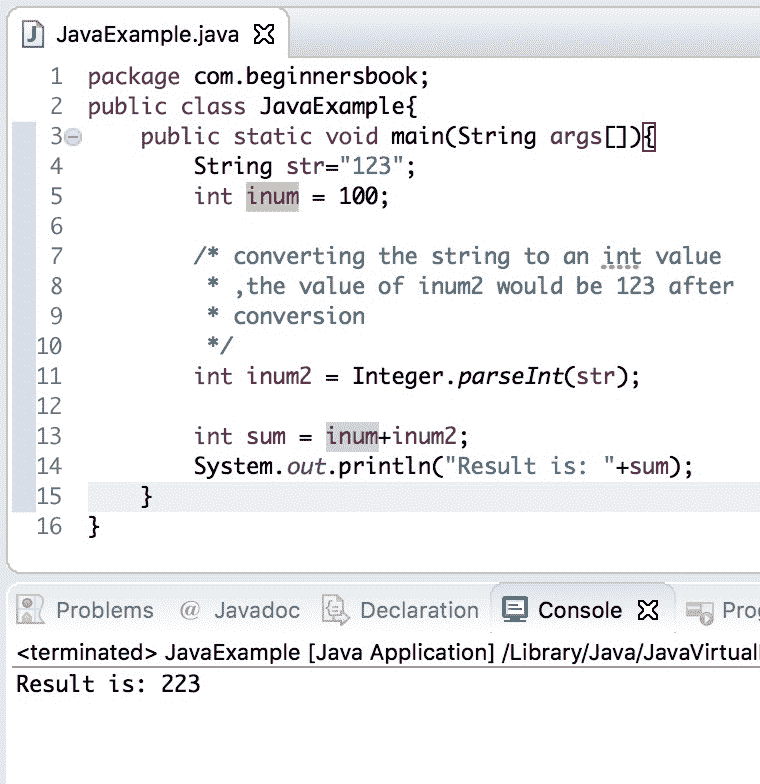The image size is (760, 784).
Task: Click line number 11 in the gutter
Action: point(49,376)
